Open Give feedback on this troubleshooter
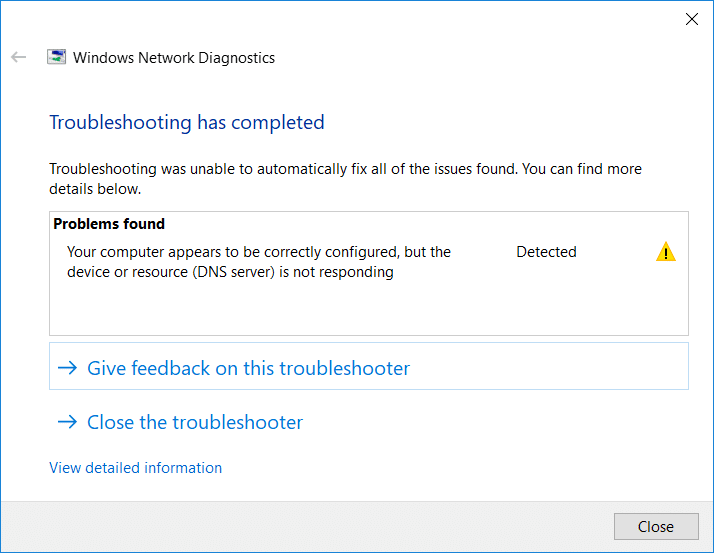This screenshot has height=553, width=714. 248,368
